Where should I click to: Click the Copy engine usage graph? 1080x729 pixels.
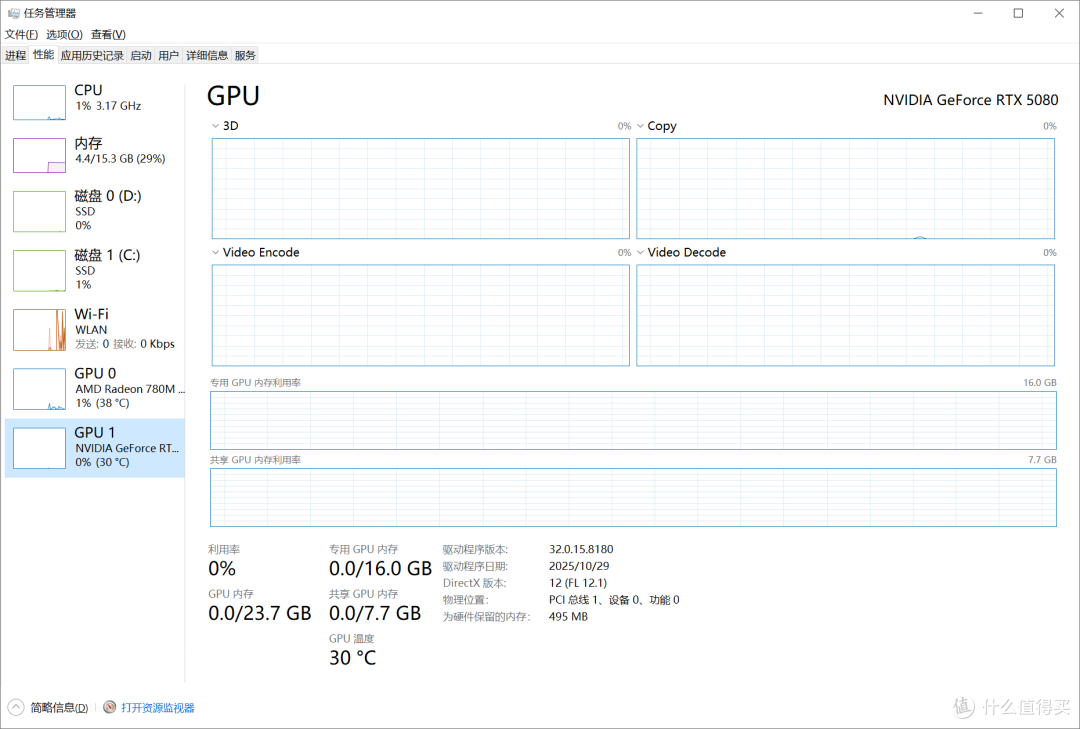click(846, 189)
